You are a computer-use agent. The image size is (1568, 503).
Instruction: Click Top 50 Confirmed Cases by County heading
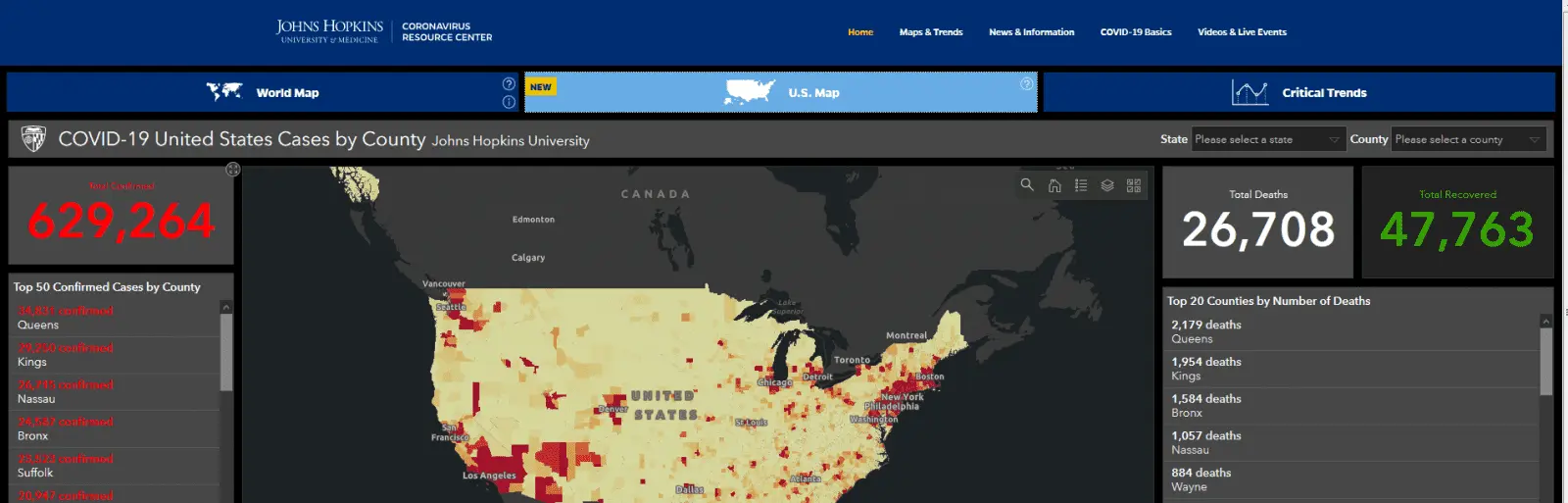(x=107, y=287)
